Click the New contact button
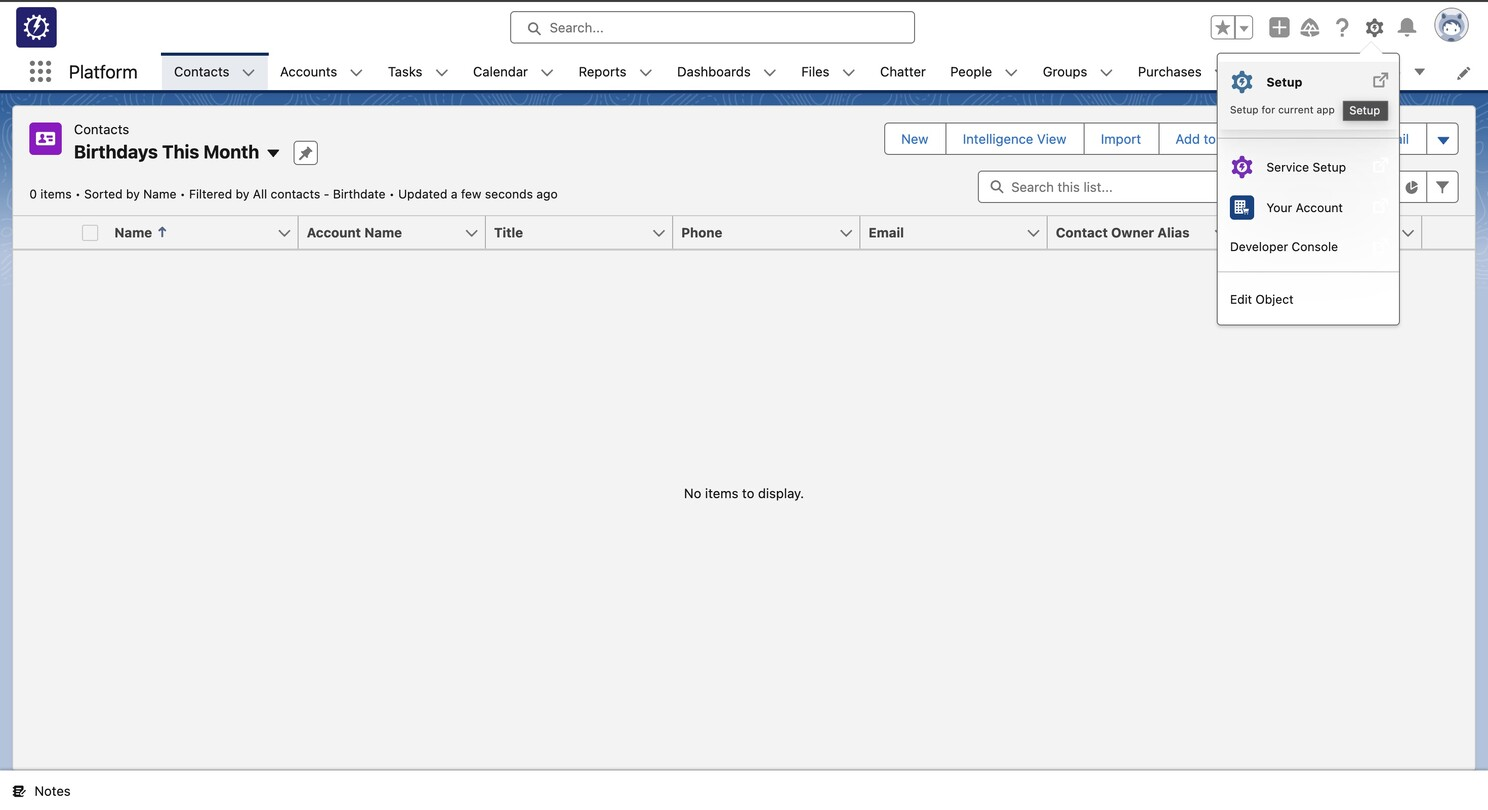Viewport: 1488px width, 810px height. [915, 139]
